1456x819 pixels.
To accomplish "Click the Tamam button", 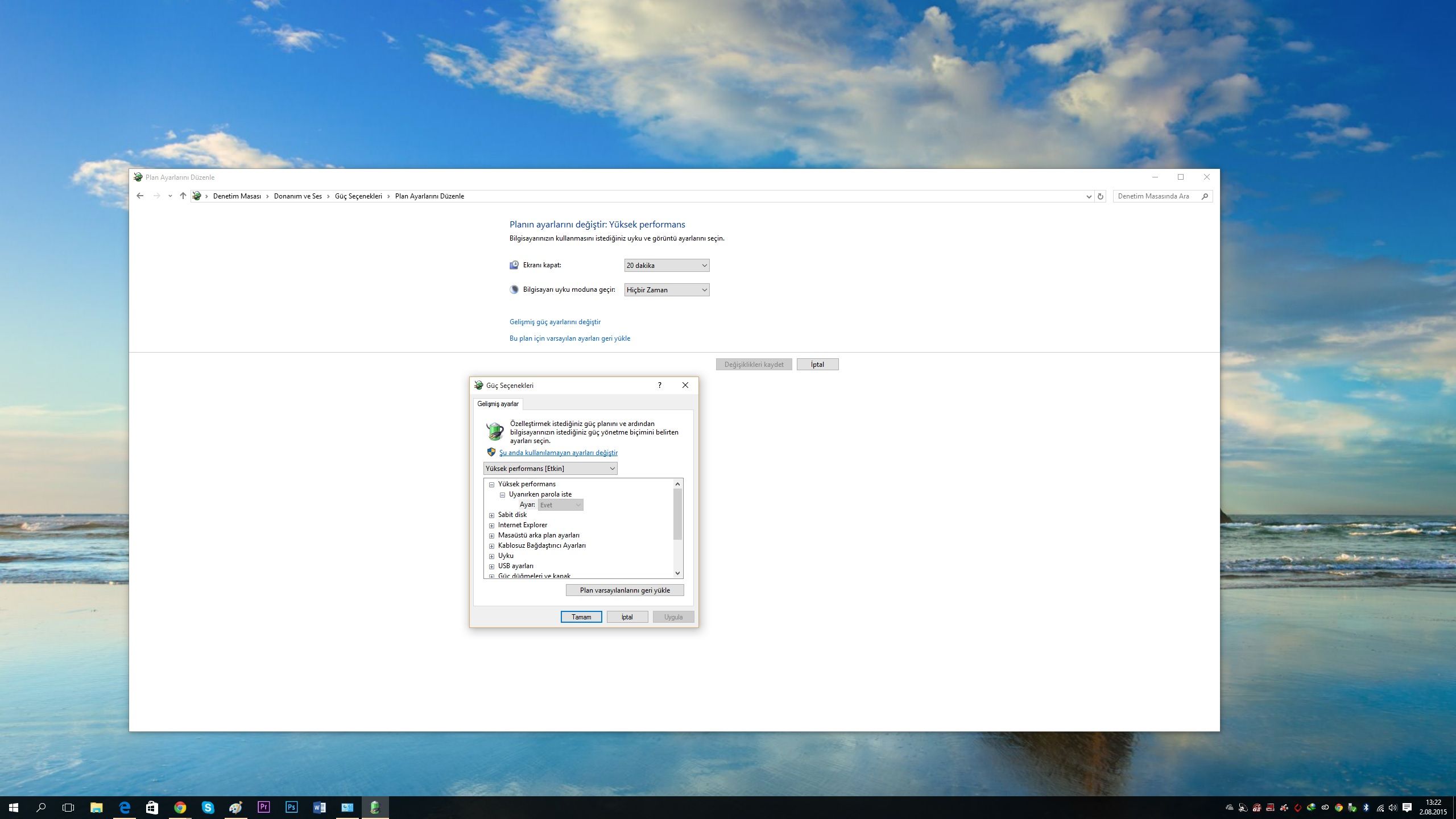I will click(x=581, y=617).
